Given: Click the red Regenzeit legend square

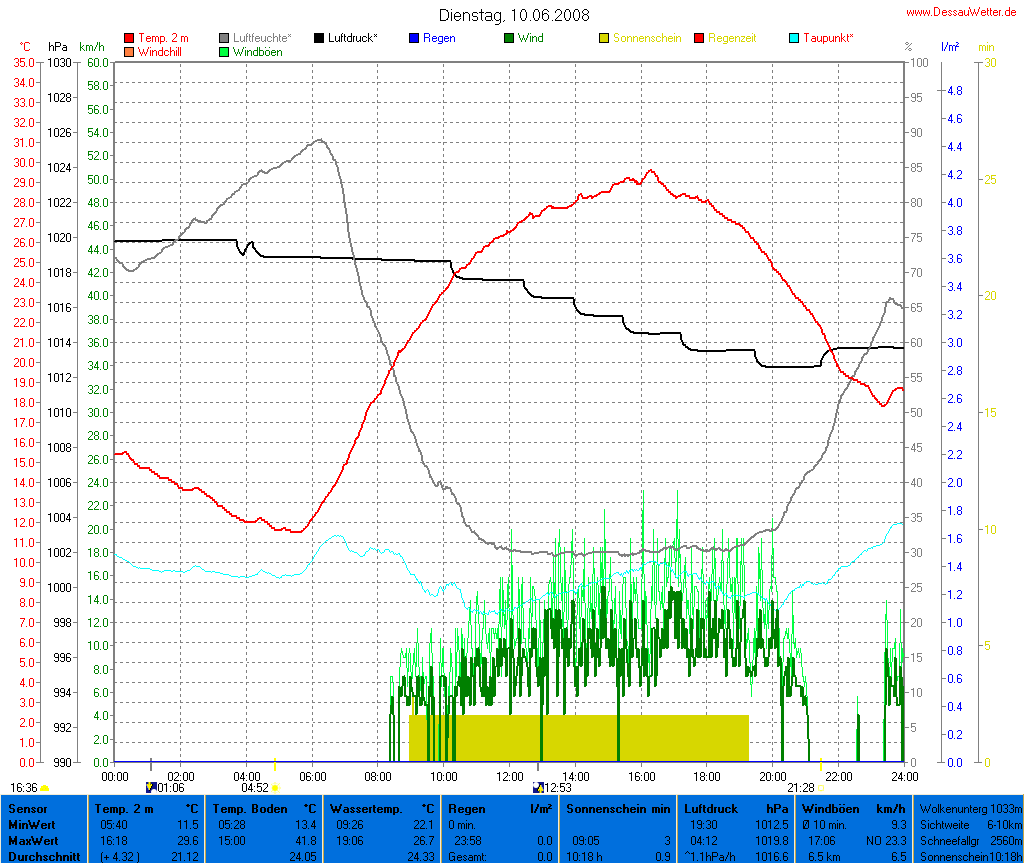Looking at the screenshot, I should coord(700,38).
